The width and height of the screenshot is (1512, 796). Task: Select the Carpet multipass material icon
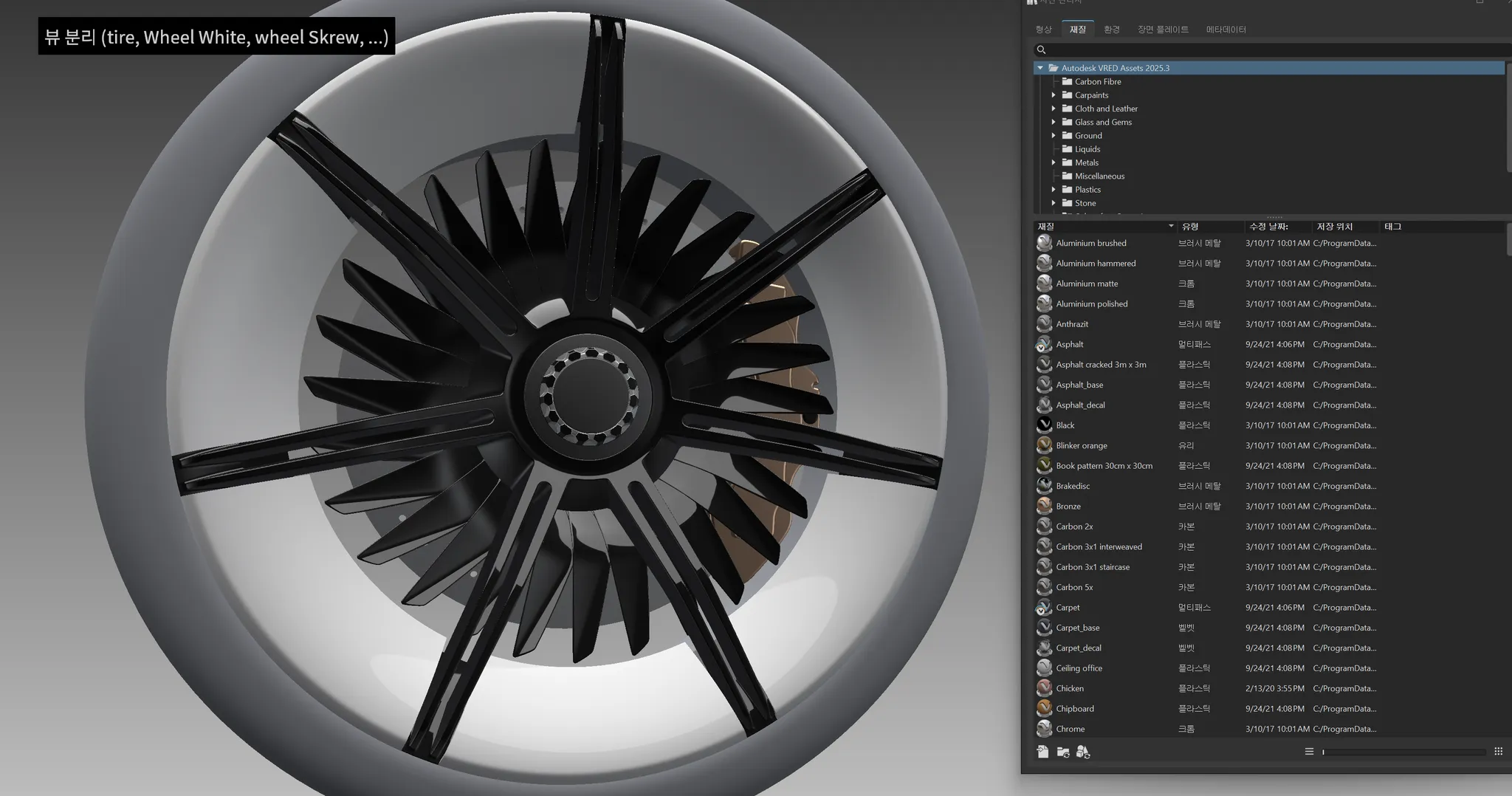coord(1044,608)
